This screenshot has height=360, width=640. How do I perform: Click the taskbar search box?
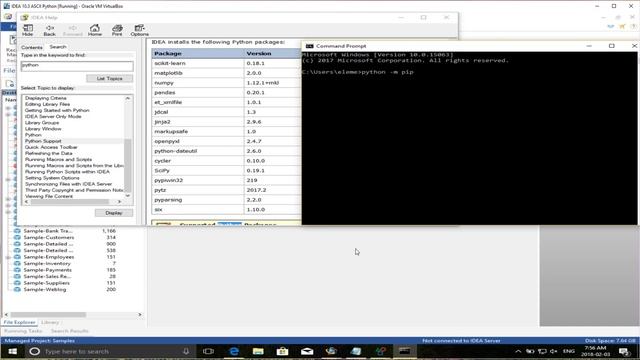[110, 351]
